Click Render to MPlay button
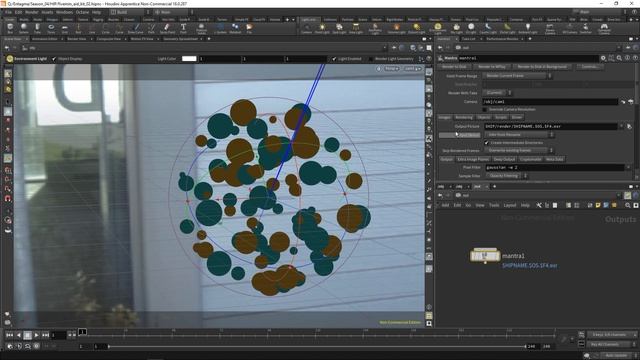This screenshot has width=640, height=360. tap(492, 67)
